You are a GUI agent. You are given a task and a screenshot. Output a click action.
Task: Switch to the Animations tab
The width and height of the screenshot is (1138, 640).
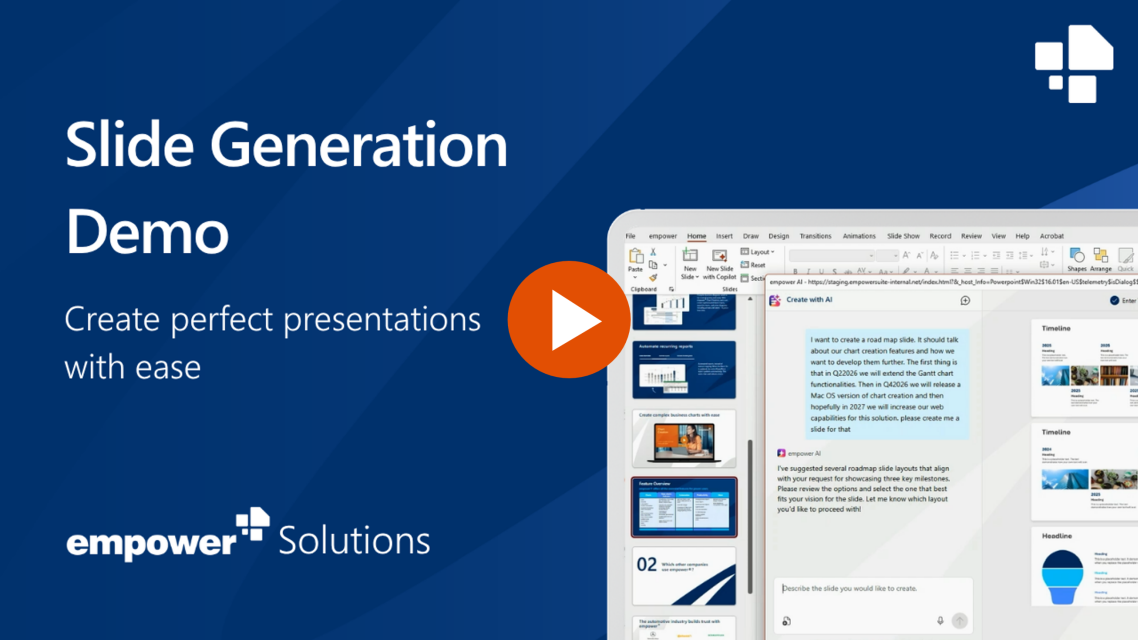859,236
